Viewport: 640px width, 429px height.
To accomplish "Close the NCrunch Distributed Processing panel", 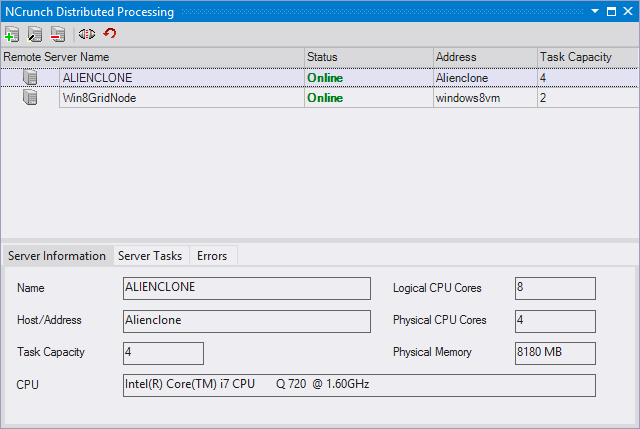I will 627,12.
